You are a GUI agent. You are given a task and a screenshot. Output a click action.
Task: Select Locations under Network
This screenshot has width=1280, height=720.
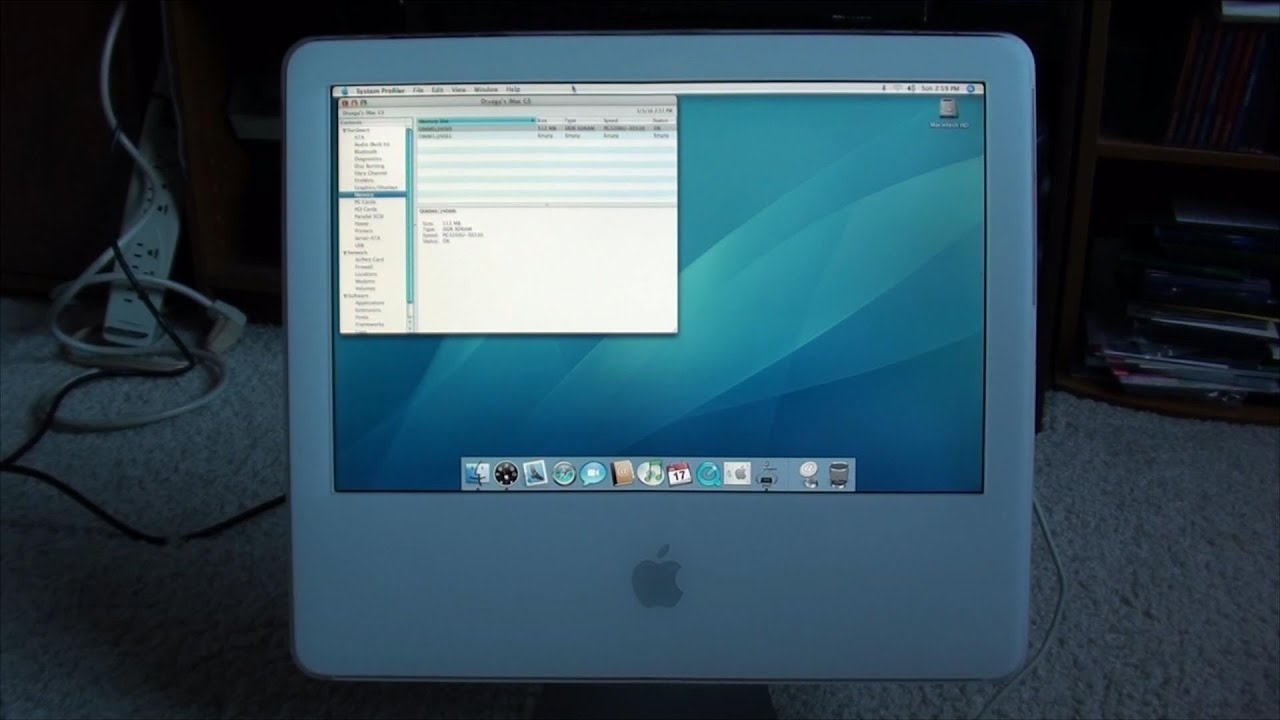click(366, 274)
